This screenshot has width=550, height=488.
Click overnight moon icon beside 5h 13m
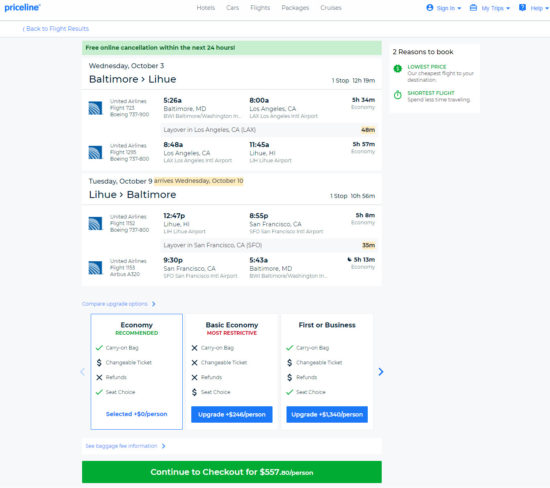click(349, 260)
